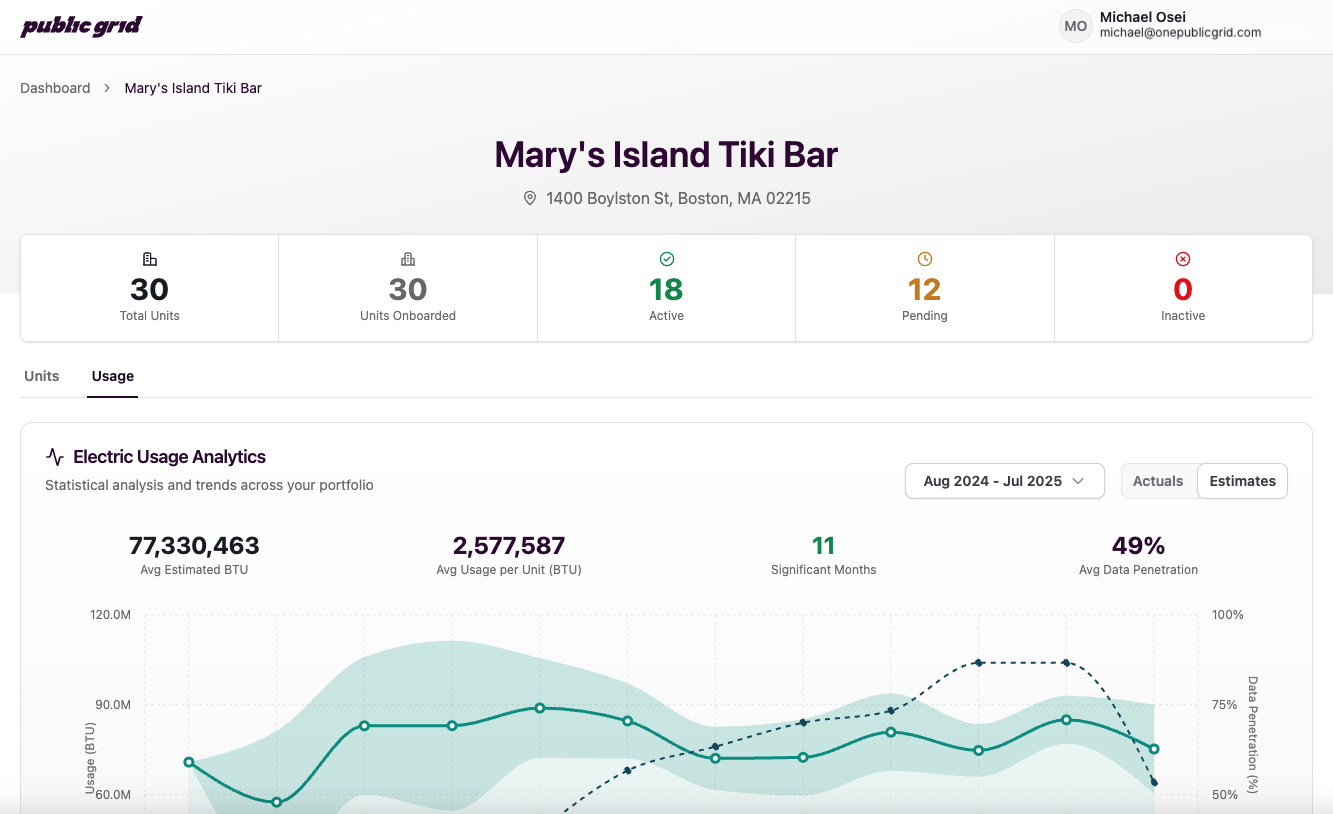Click the clock icon above Pending count
Image resolution: width=1333 pixels, height=814 pixels.
click(925, 258)
